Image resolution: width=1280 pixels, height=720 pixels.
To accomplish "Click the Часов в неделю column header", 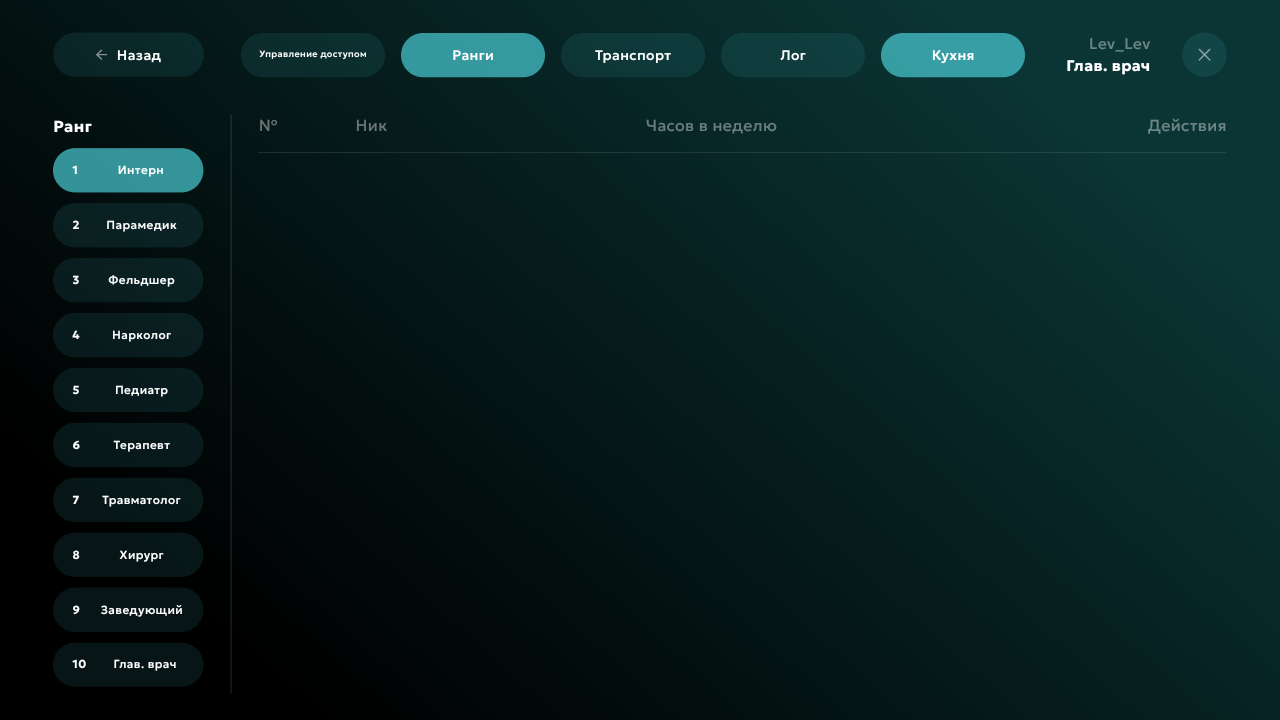I will point(711,126).
